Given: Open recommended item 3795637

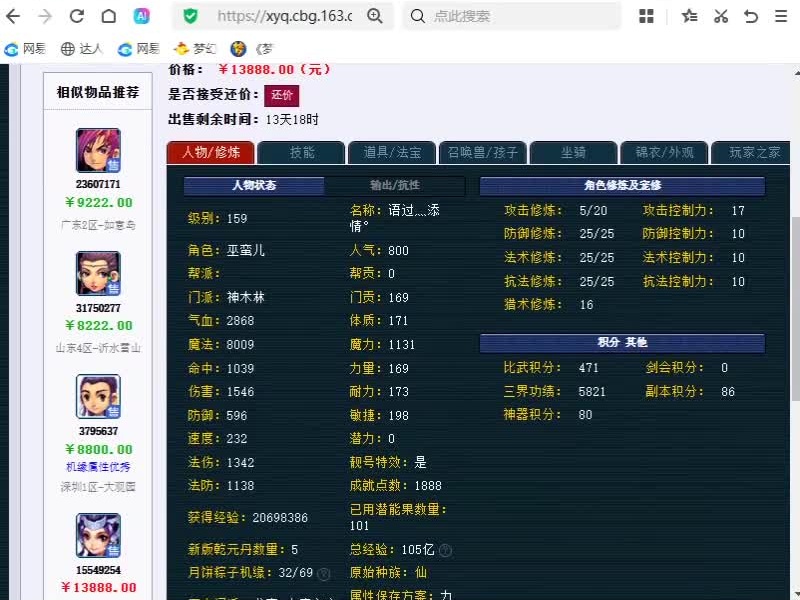Looking at the screenshot, I should click(98, 431).
